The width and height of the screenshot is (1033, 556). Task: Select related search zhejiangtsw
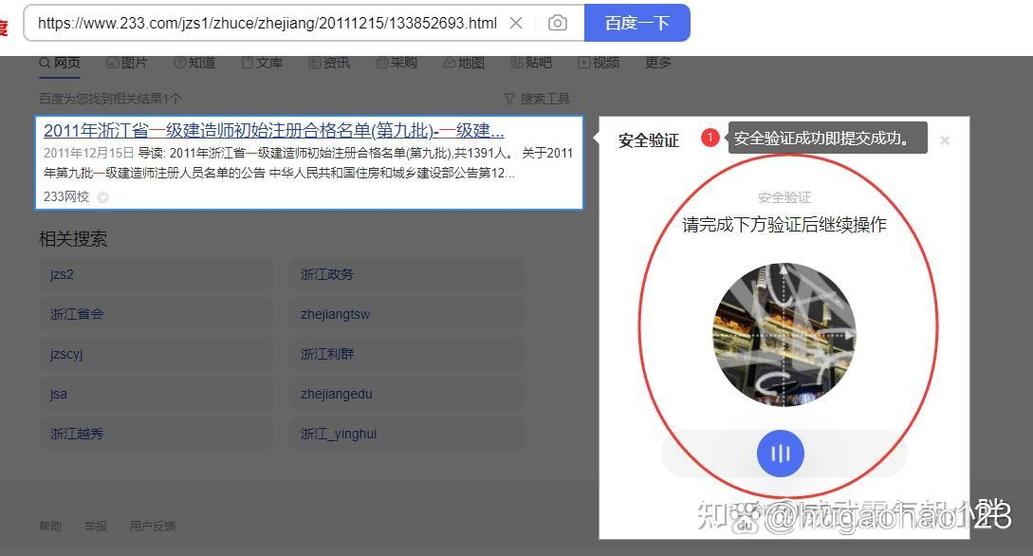coord(407,314)
